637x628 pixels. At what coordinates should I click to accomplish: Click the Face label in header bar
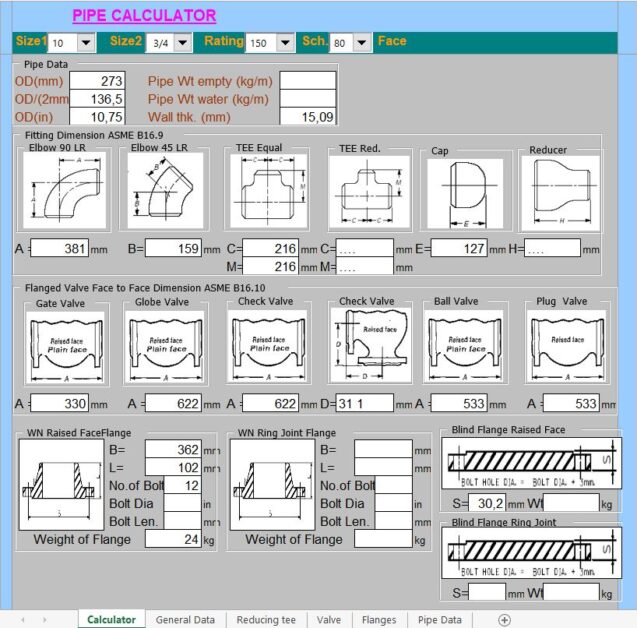[392, 41]
